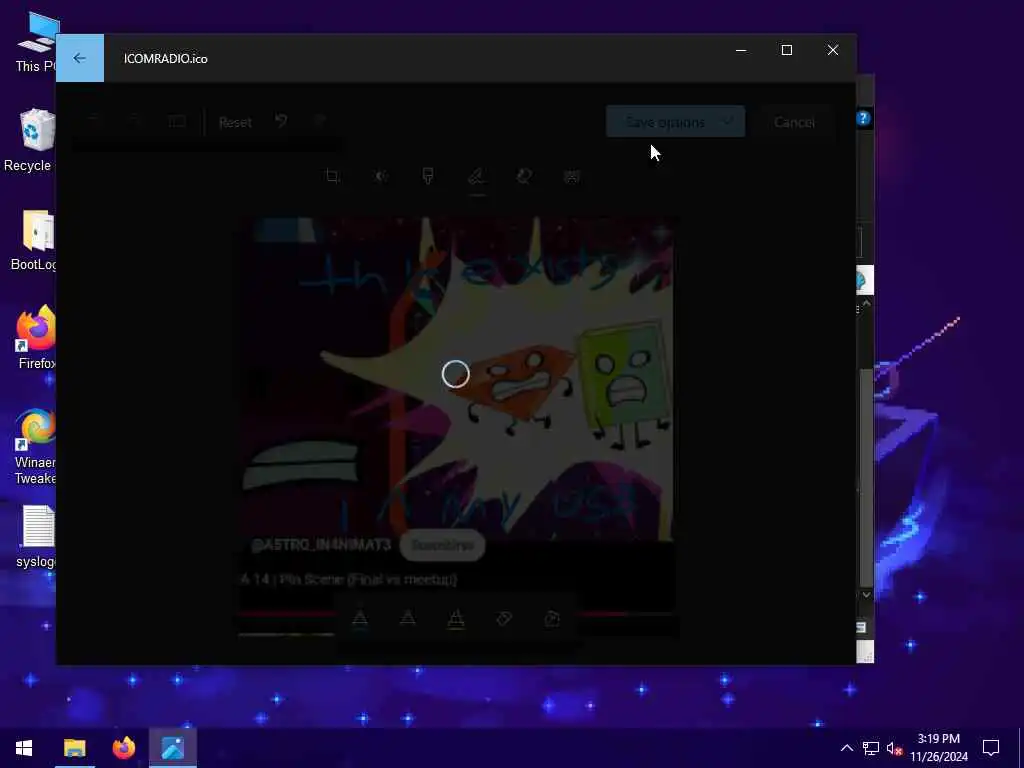Undo the last edit
Image resolution: width=1024 pixels, height=768 pixels.
[281, 121]
